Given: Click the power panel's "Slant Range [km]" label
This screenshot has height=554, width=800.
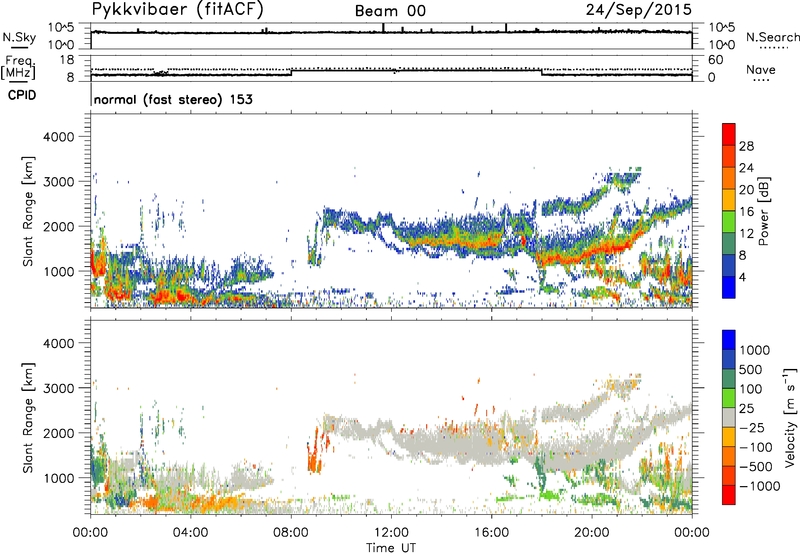Looking at the screenshot, I should (28, 211).
